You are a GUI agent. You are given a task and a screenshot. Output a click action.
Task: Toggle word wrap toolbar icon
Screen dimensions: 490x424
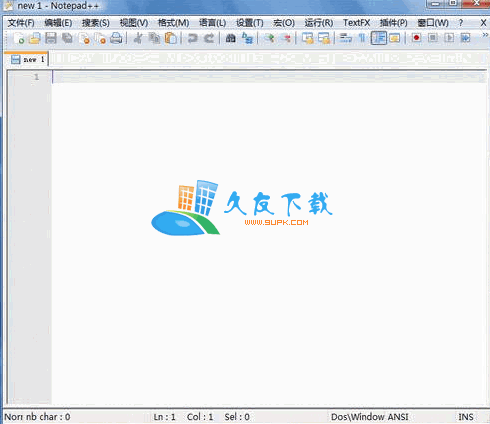[345, 38]
